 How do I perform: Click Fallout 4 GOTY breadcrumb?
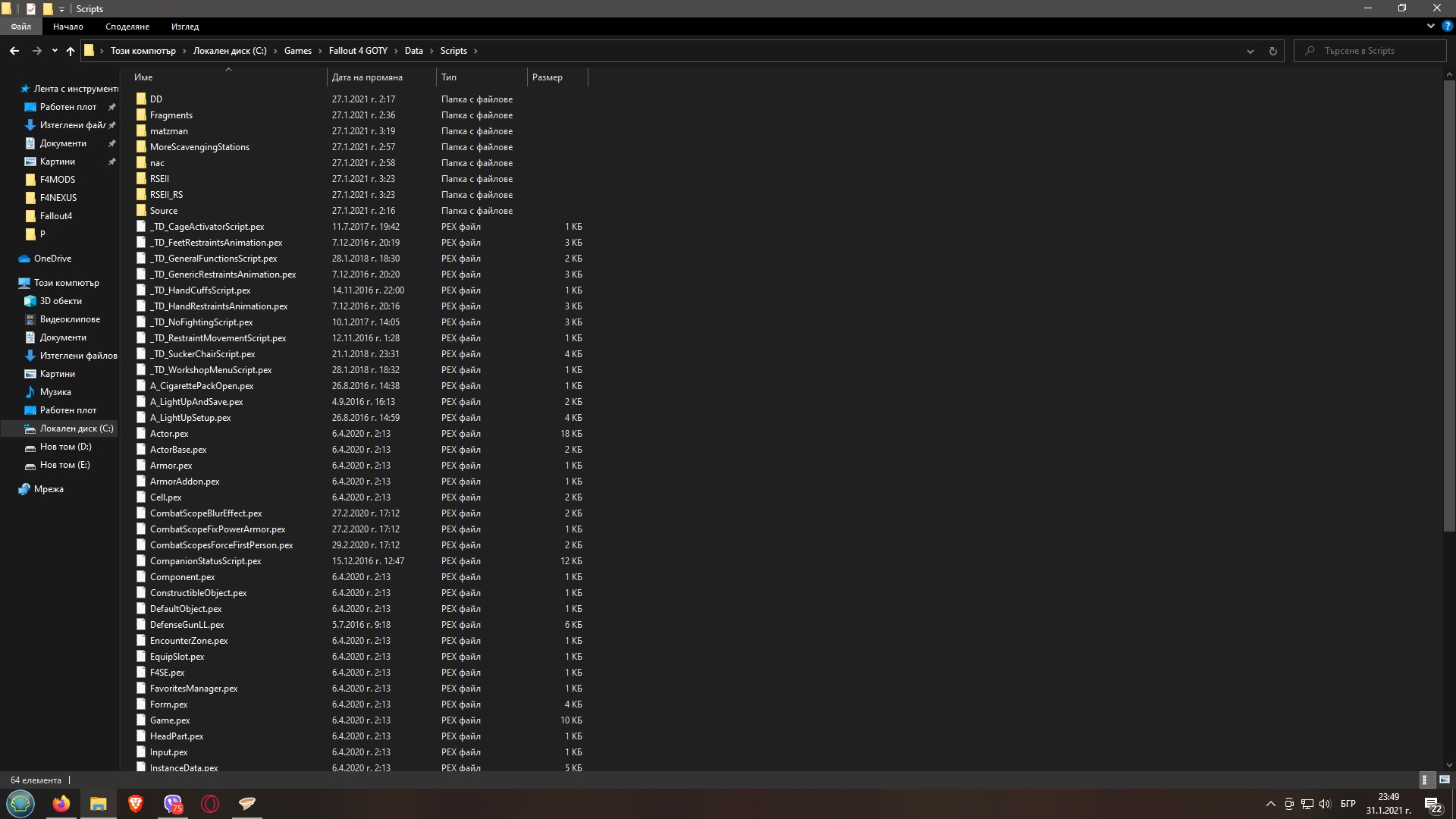(358, 51)
